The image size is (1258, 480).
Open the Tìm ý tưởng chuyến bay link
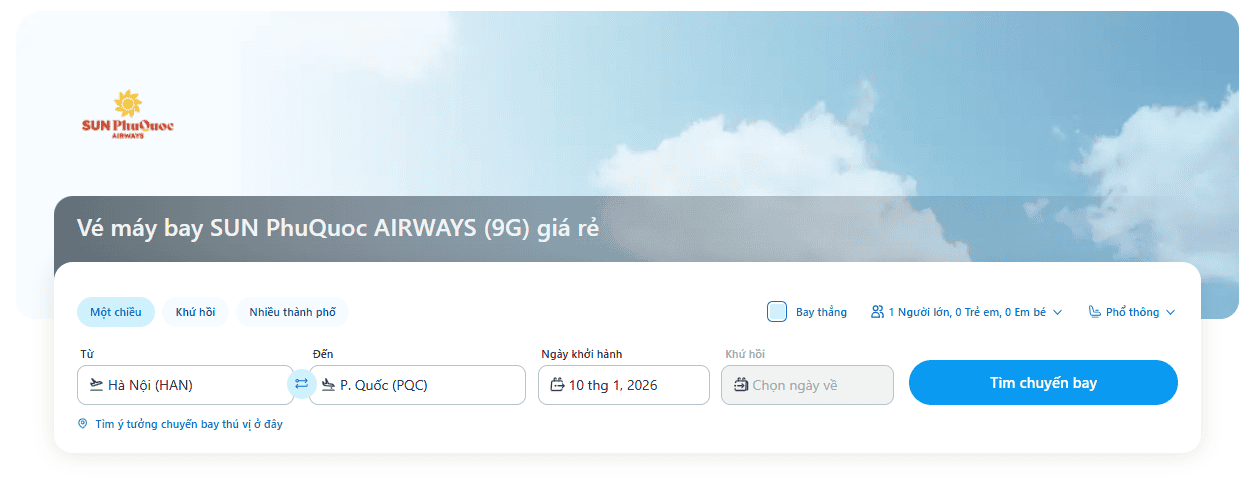click(188, 424)
